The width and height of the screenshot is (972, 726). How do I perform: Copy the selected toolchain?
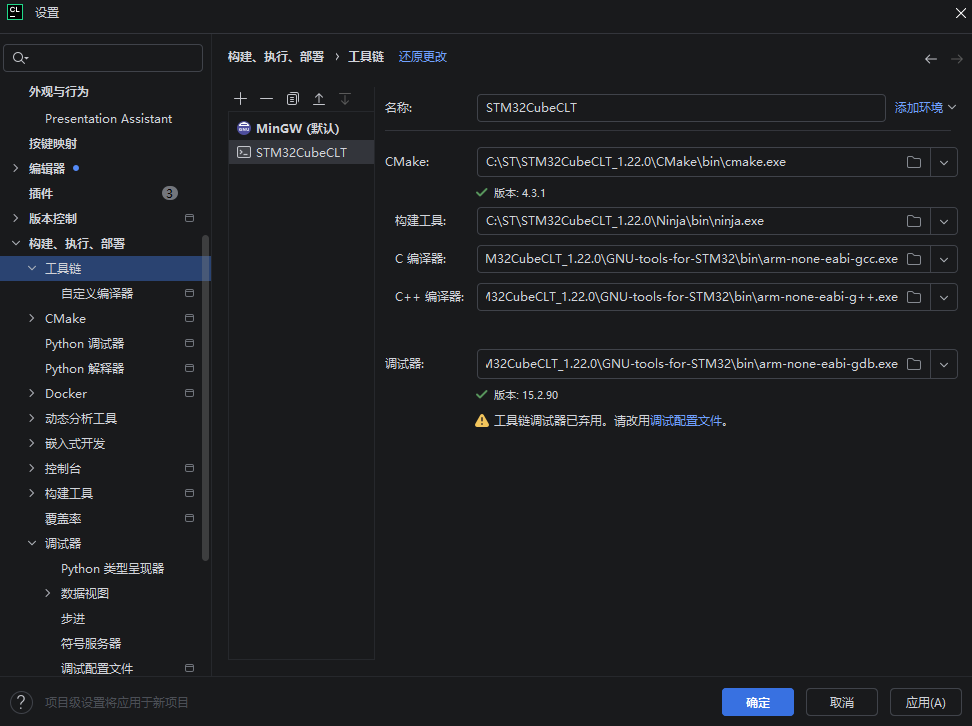coord(293,99)
